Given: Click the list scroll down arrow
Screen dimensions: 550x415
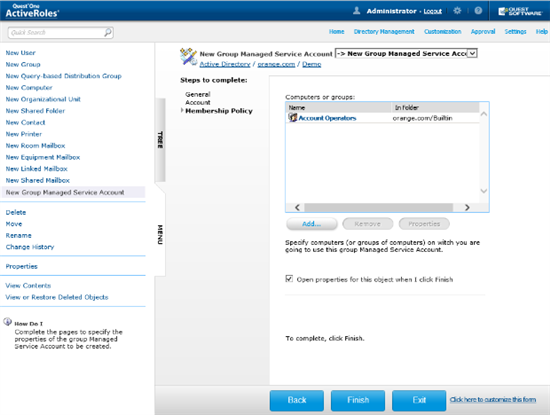Looking at the screenshot, I should 484,191.
